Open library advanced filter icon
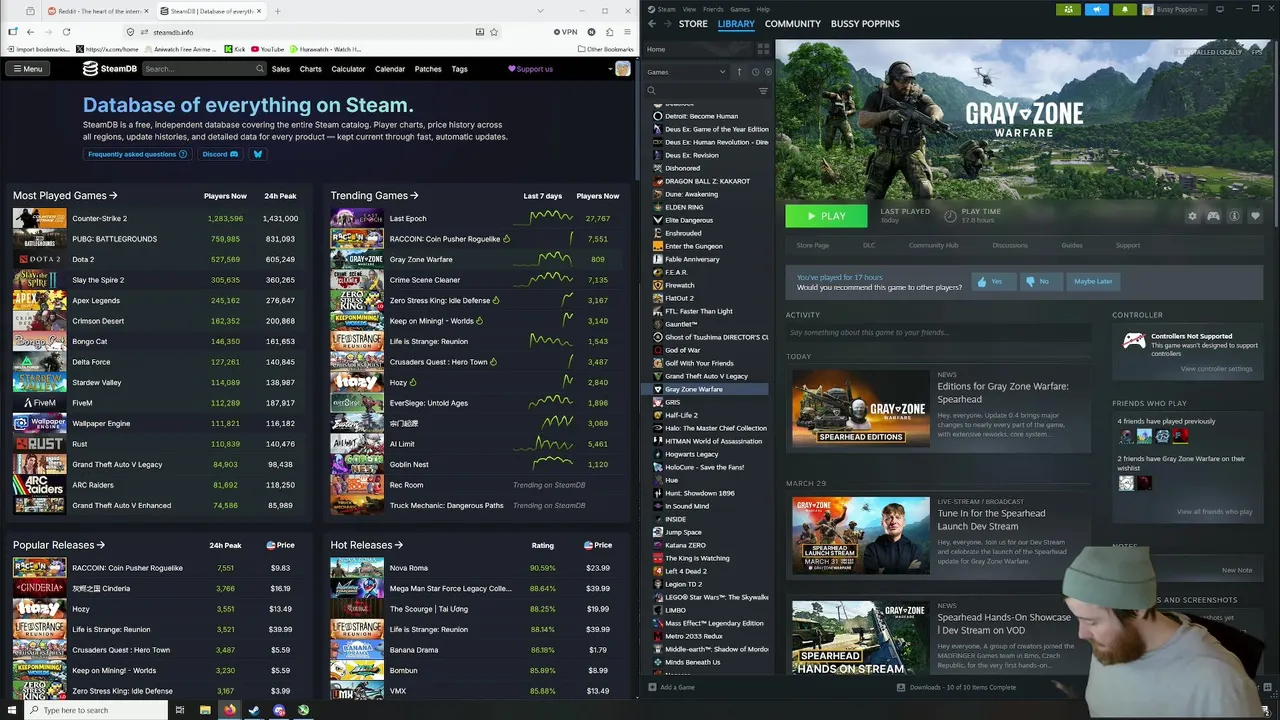This screenshot has height=720, width=1280. 763,91
